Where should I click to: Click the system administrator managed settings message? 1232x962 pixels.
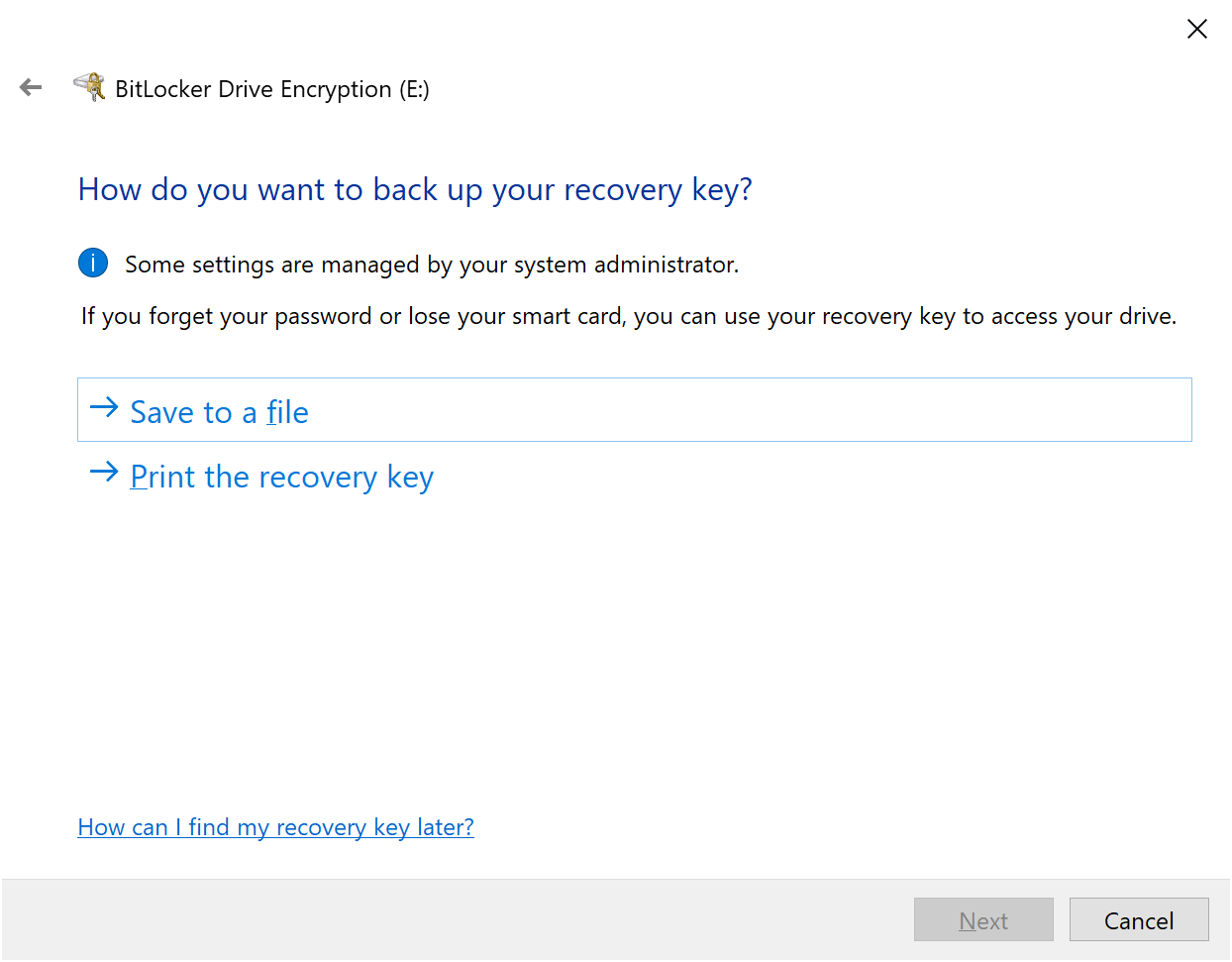click(x=432, y=265)
